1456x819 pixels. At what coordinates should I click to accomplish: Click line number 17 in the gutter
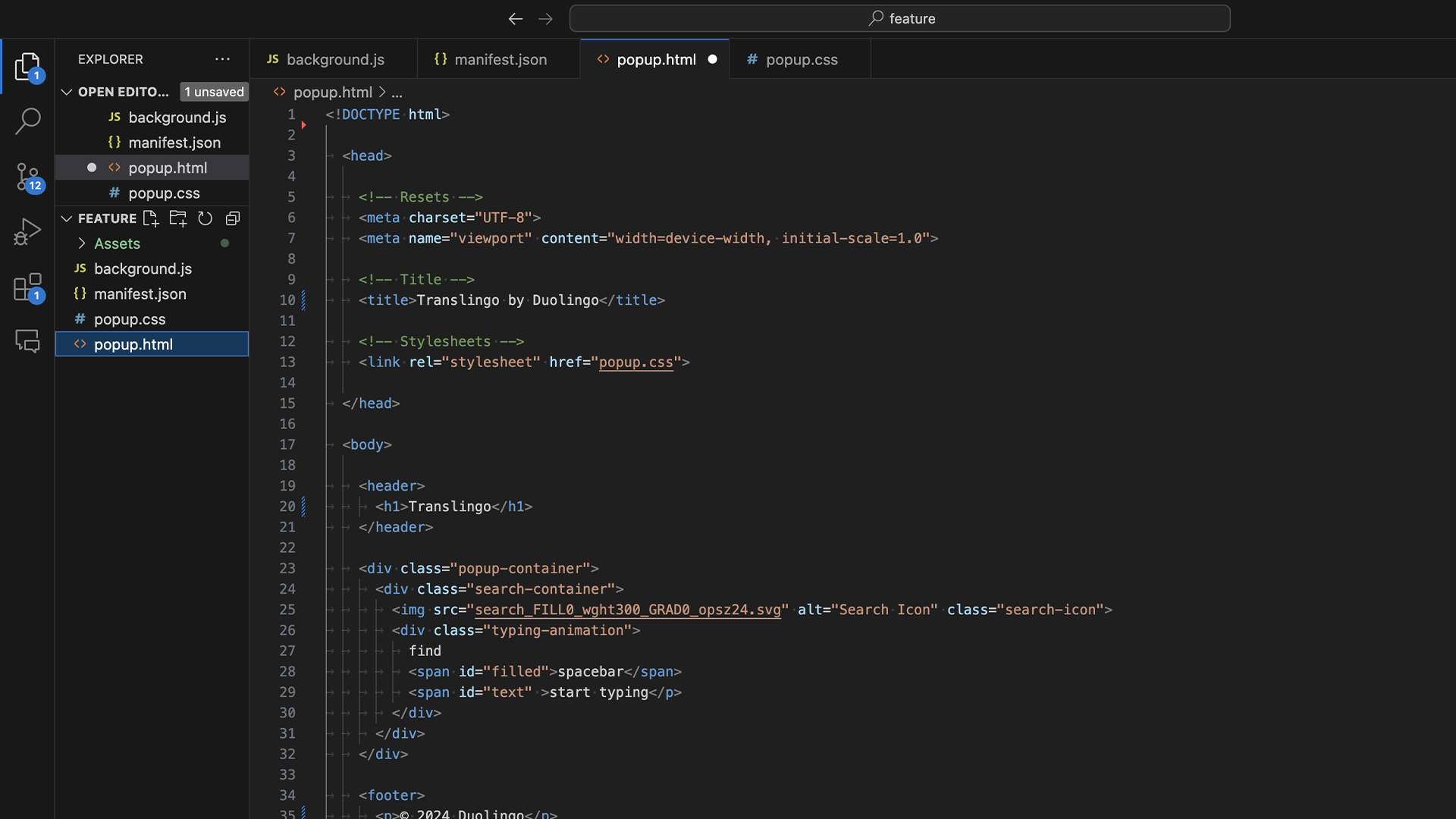(x=287, y=444)
